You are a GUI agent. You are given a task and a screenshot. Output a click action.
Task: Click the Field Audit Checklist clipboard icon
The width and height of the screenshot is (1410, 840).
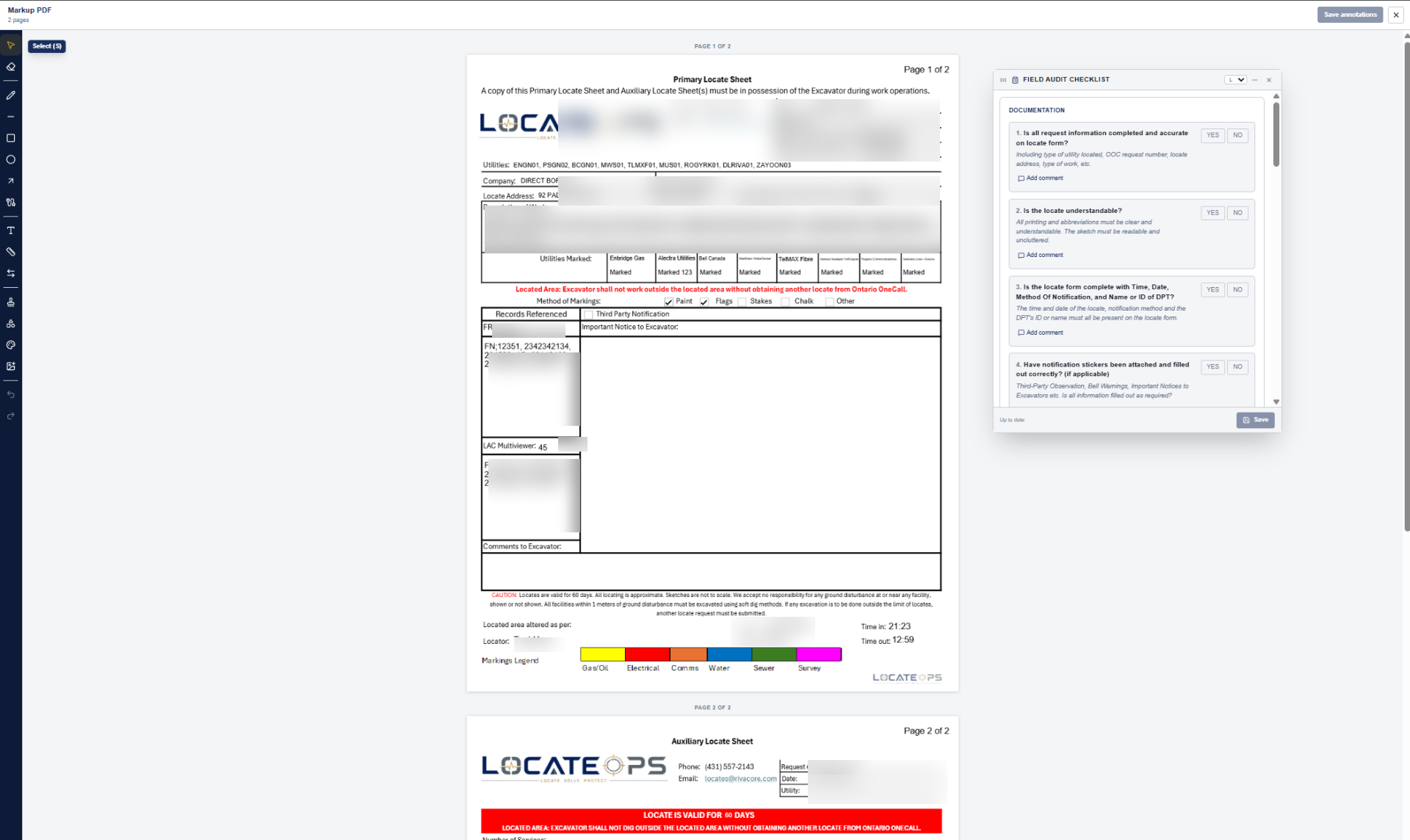coord(1015,80)
